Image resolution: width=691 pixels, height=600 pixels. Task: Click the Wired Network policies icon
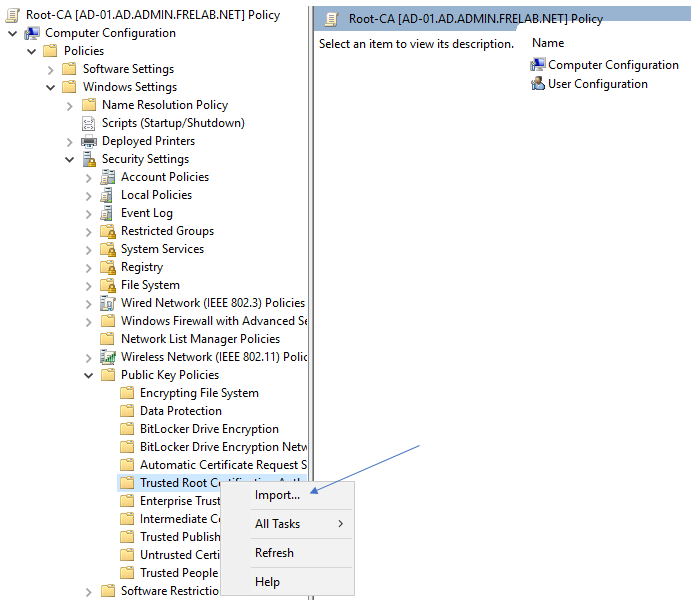pos(108,303)
